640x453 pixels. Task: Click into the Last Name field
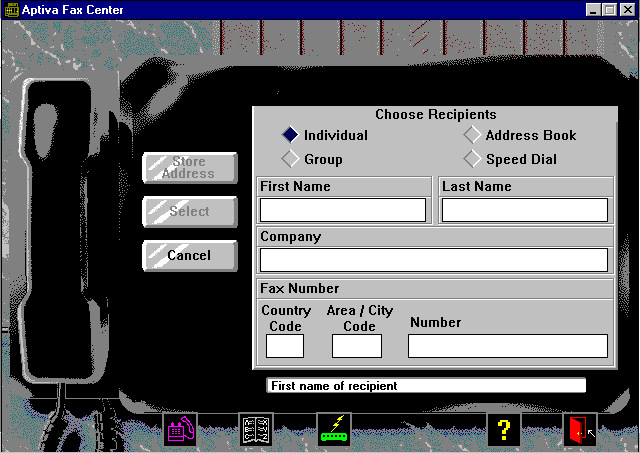point(525,210)
